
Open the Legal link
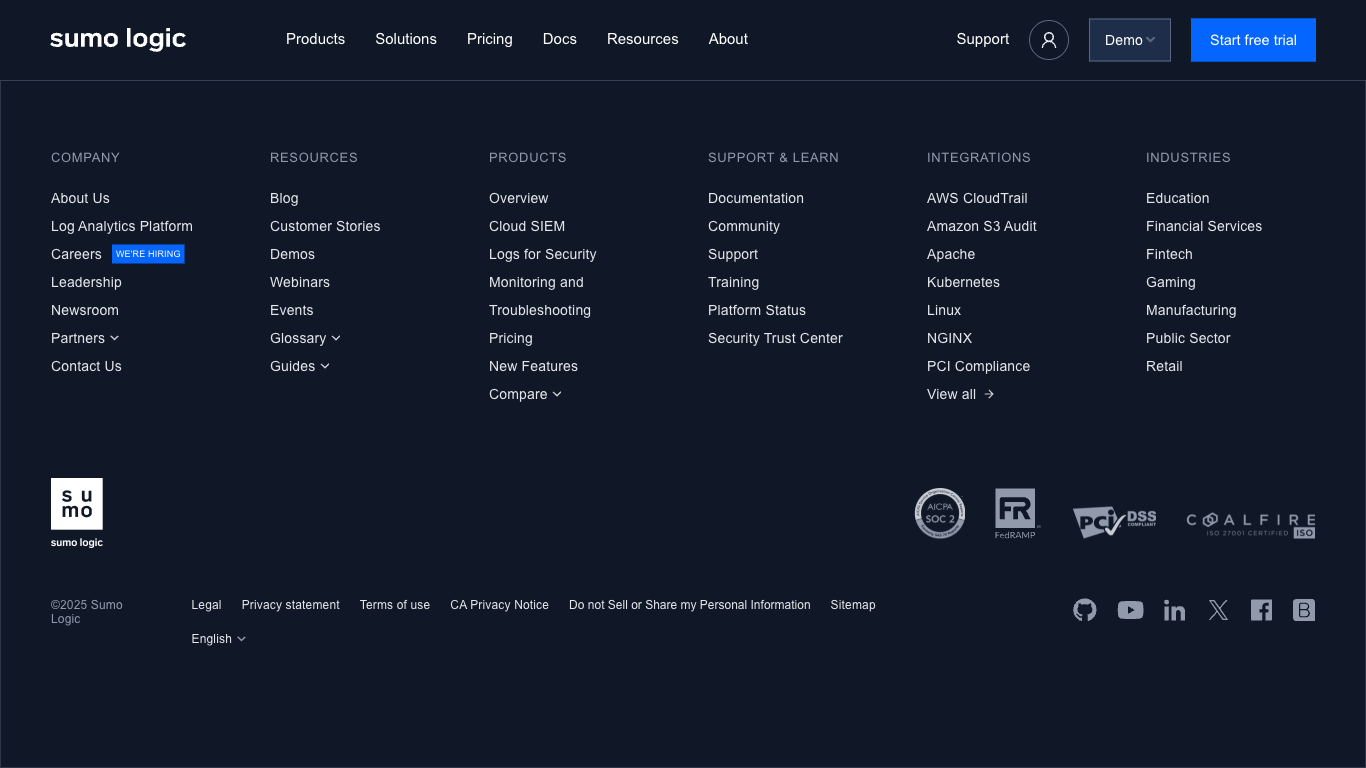tap(206, 605)
